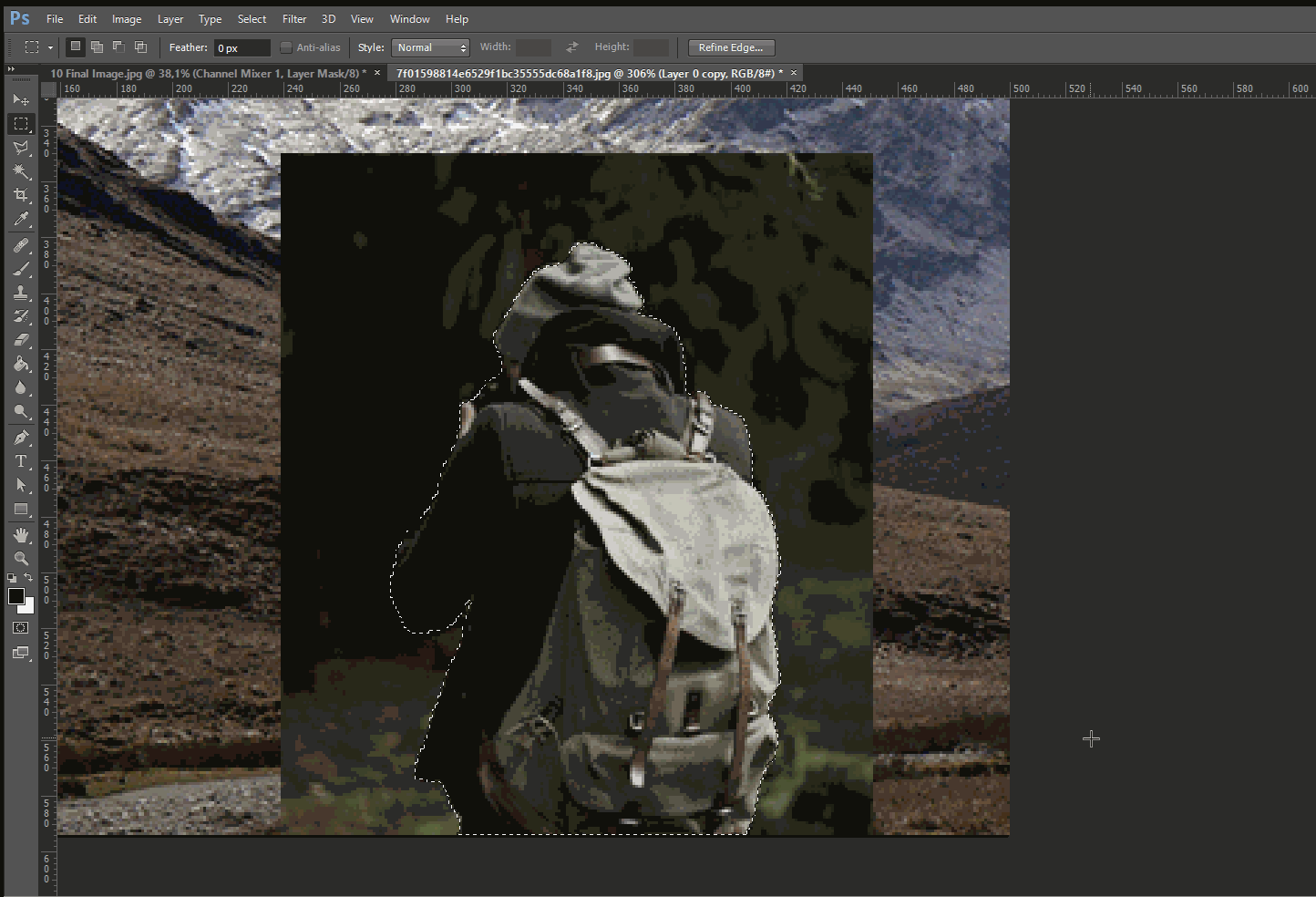
Task: Click the swap width and height icon
Action: click(572, 47)
